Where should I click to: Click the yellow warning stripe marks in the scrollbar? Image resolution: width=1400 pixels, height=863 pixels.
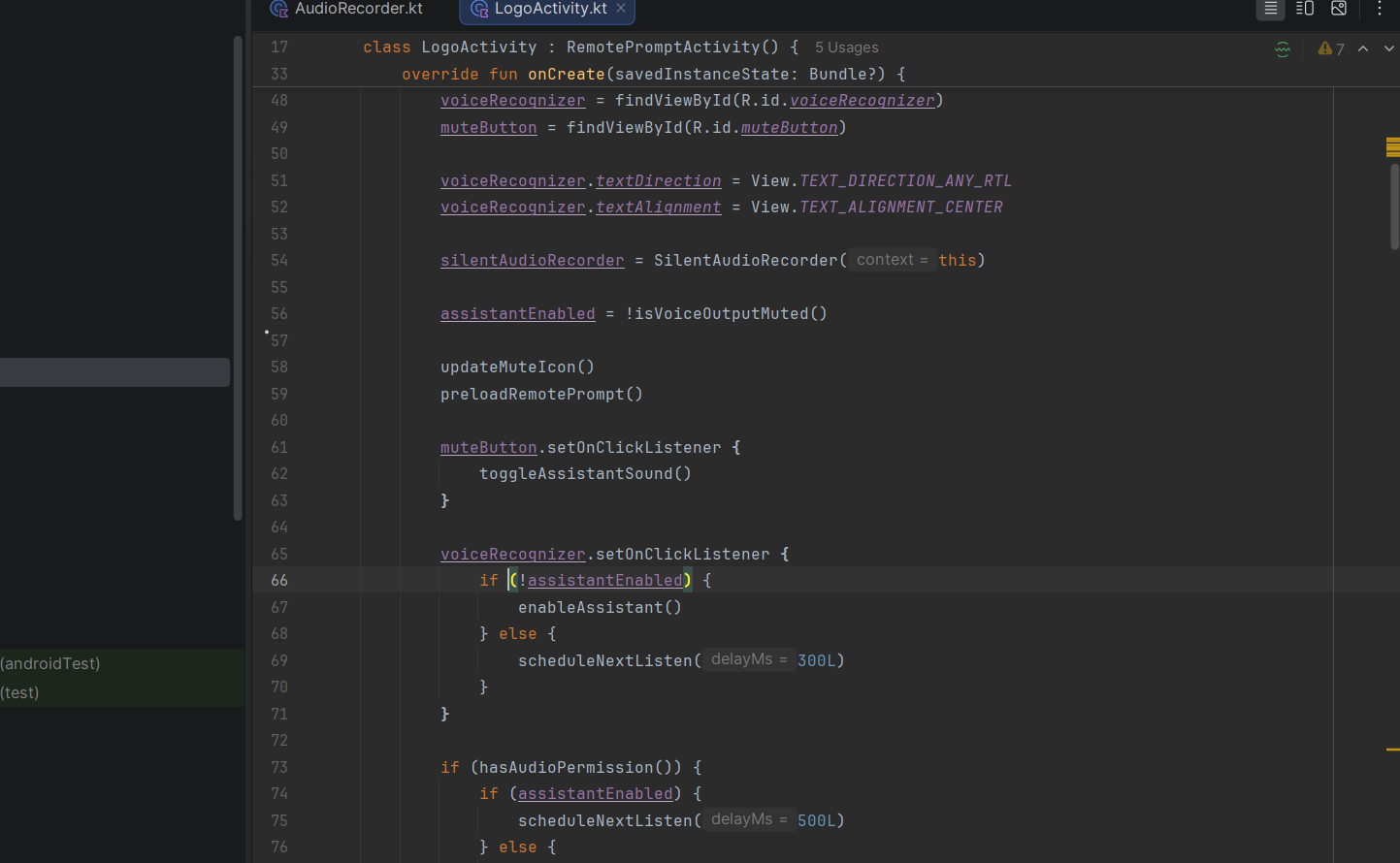pyautogui.click(x=1393, y=147)
